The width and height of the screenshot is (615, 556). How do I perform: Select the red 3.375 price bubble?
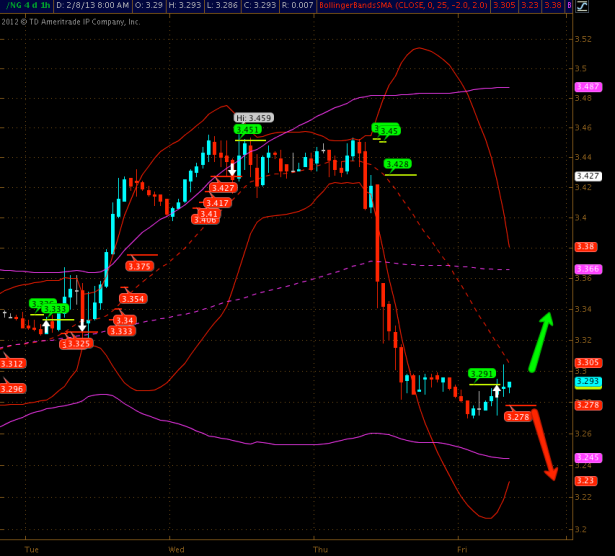139,266
